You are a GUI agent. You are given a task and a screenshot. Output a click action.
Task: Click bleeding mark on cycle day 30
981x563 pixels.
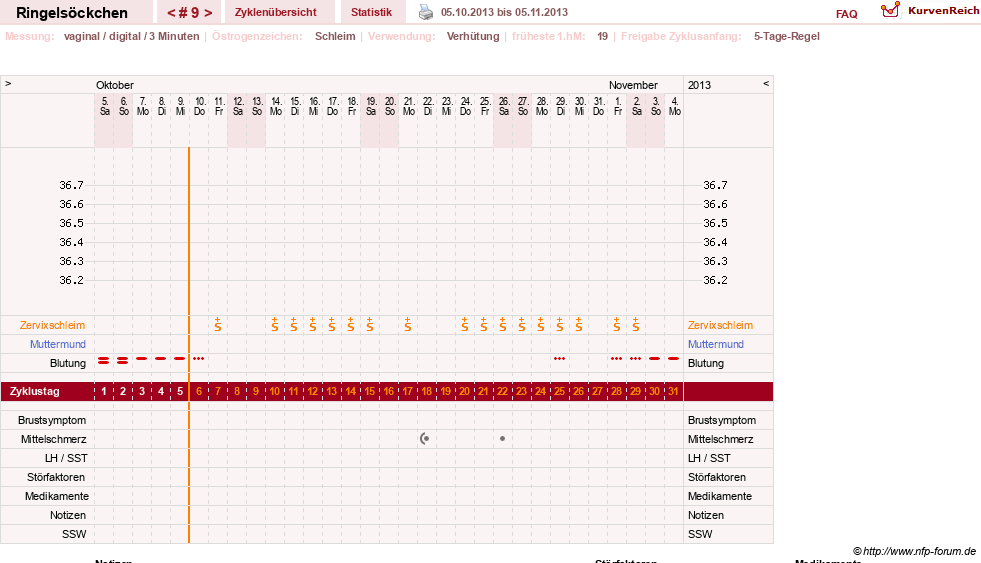(654, 358)
